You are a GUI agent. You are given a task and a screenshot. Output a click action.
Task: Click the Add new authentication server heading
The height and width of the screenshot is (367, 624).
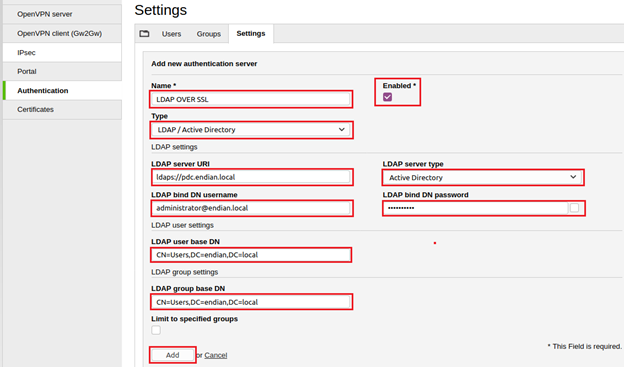(x=204, y=64)
